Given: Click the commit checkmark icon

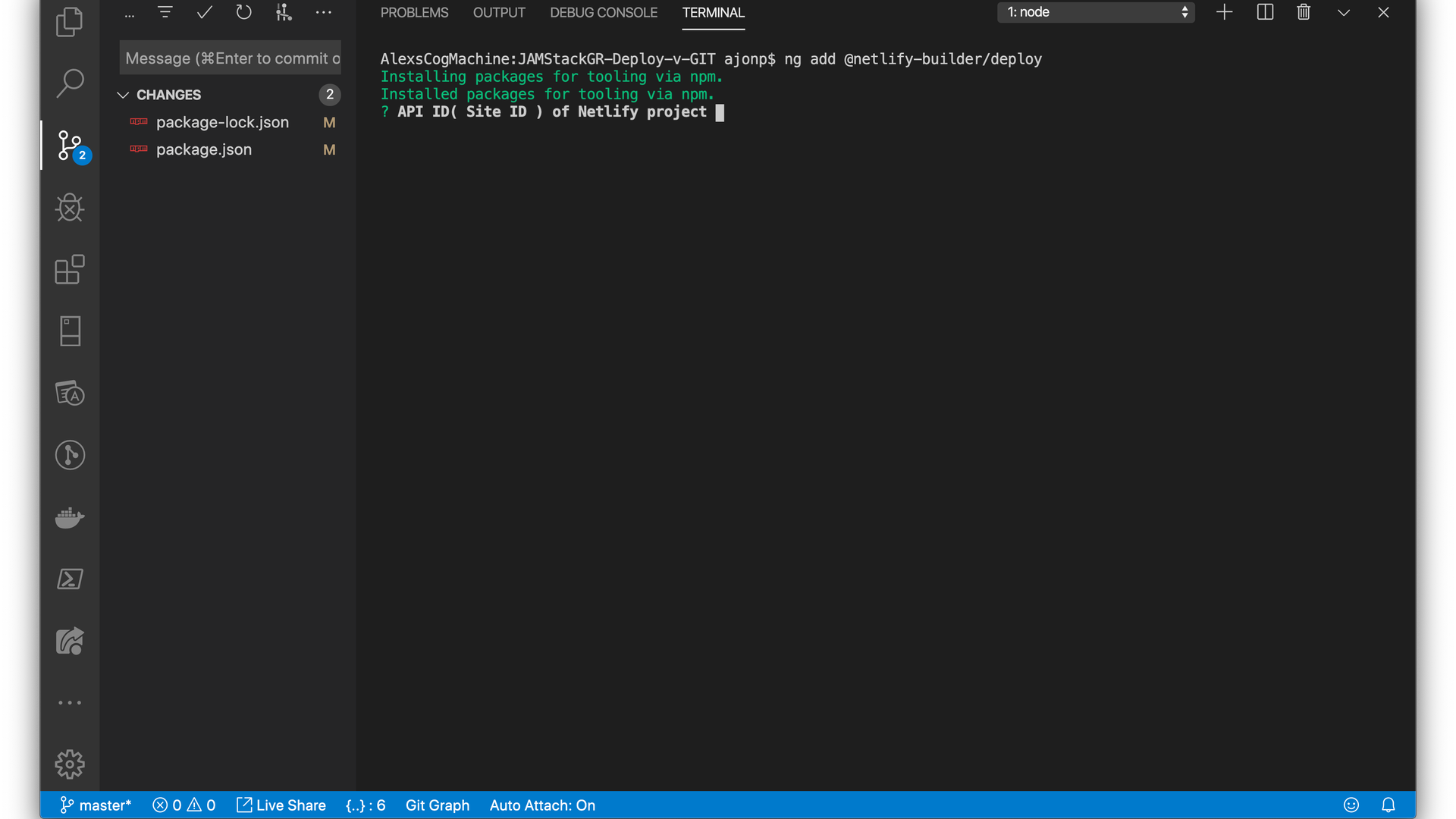Looking at the screenshot, I should click(x=204, y=12).
